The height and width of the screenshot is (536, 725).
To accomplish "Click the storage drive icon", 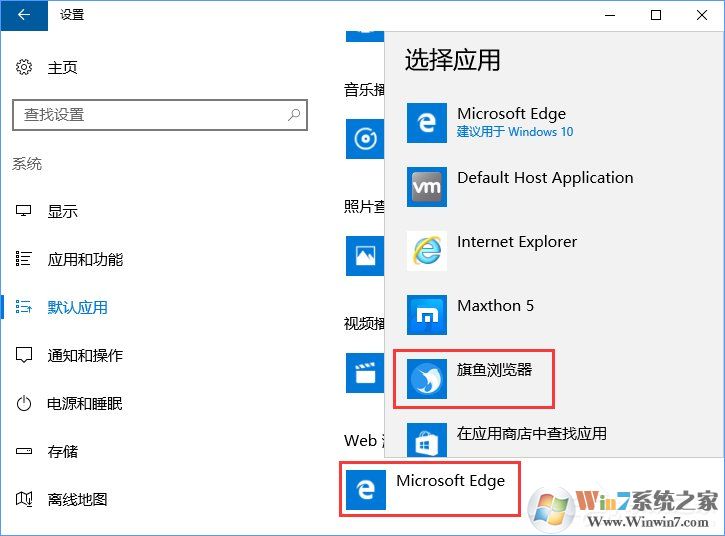I will (x=24, y=451).
